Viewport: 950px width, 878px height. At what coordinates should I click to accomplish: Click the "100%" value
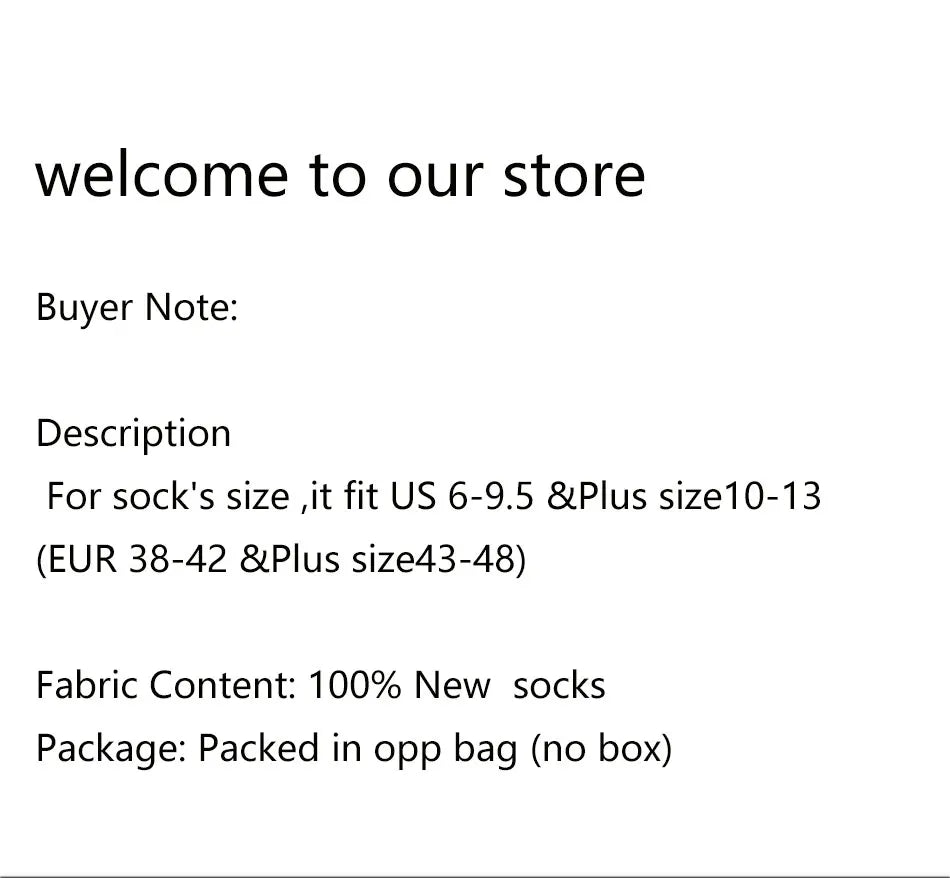[x=355, y=686]
